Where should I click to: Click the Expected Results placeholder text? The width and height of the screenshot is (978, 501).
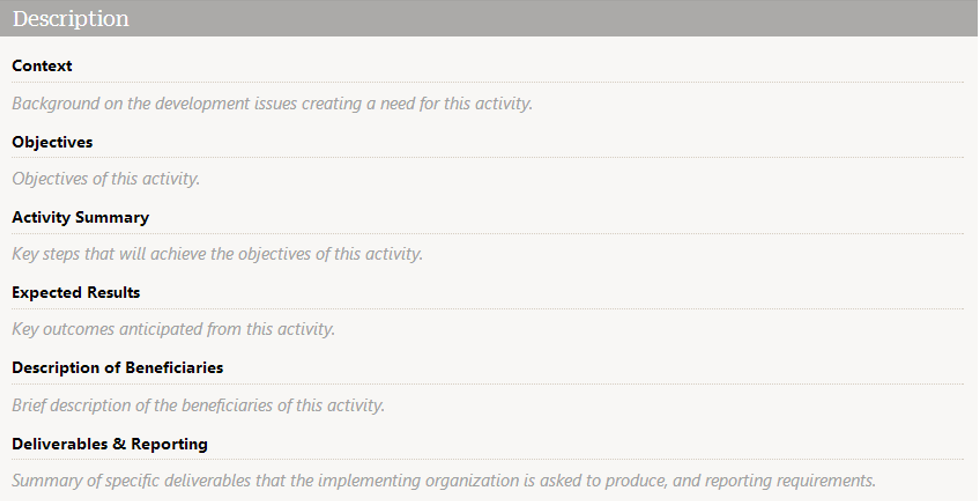click(x=173, y=329)
